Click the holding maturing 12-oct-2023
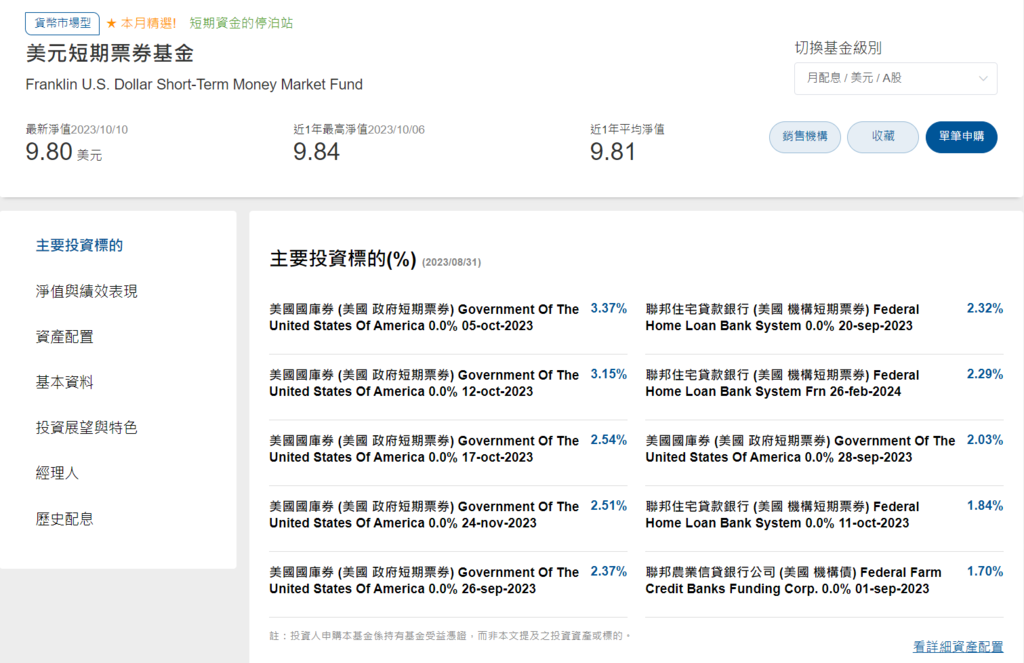Screen dimensions: 1024x663 click(x=424, y=383)
